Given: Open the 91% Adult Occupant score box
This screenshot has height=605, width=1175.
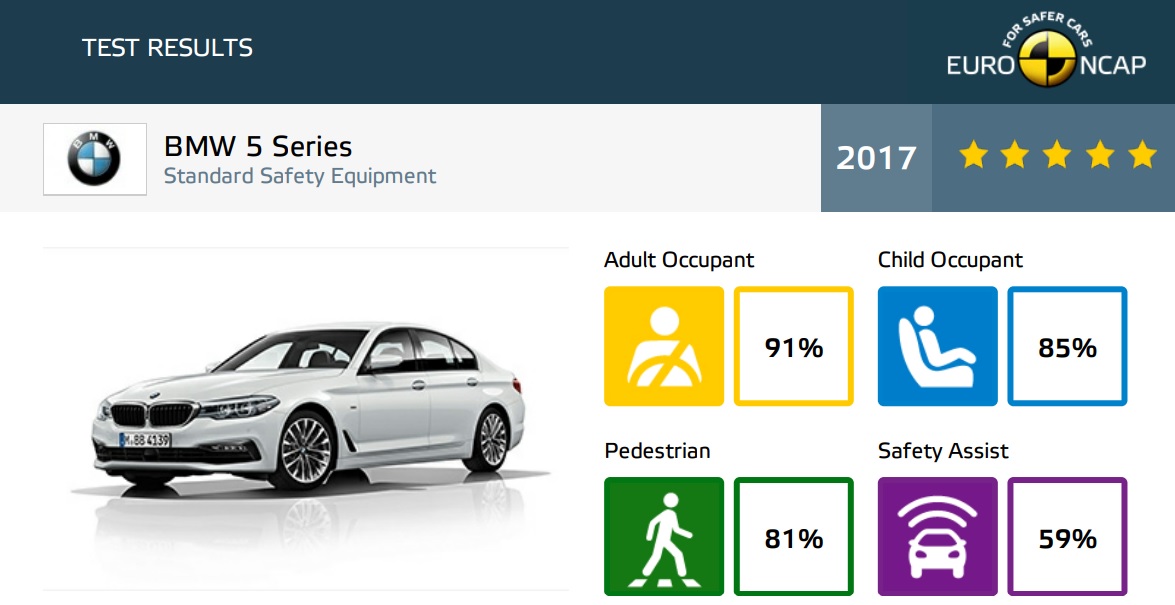Looking at the screenshot, I should click(794, 346).
